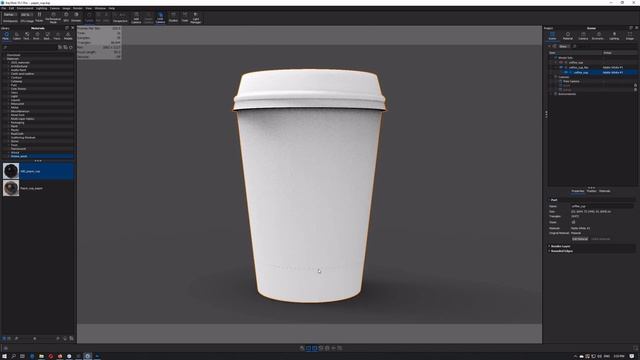Open the Render menu
Screen dimensions: 640x360
pyautogui.click(x=78, y=8)
